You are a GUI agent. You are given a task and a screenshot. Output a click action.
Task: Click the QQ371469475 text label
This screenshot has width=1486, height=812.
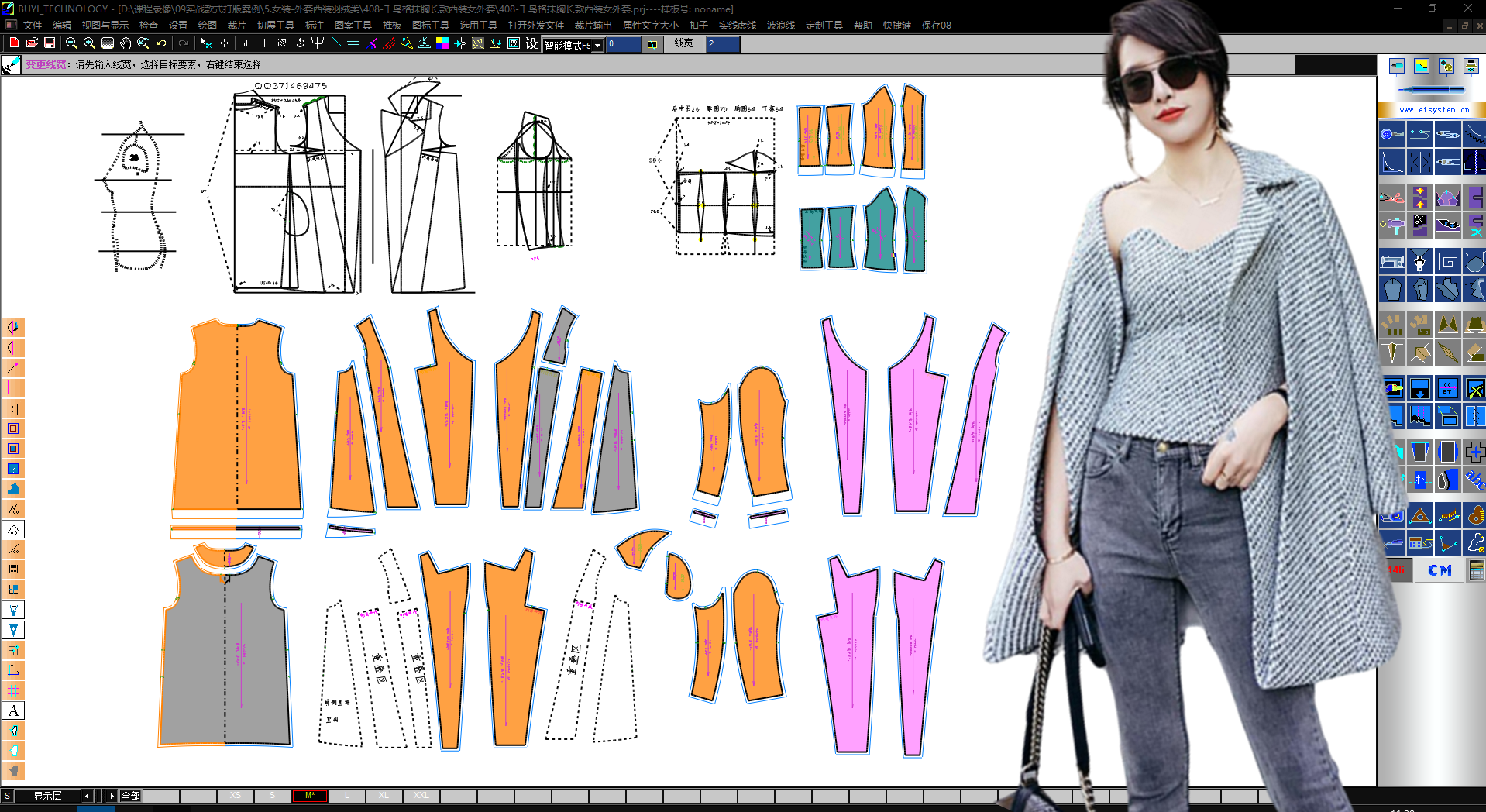pos(291,86)
